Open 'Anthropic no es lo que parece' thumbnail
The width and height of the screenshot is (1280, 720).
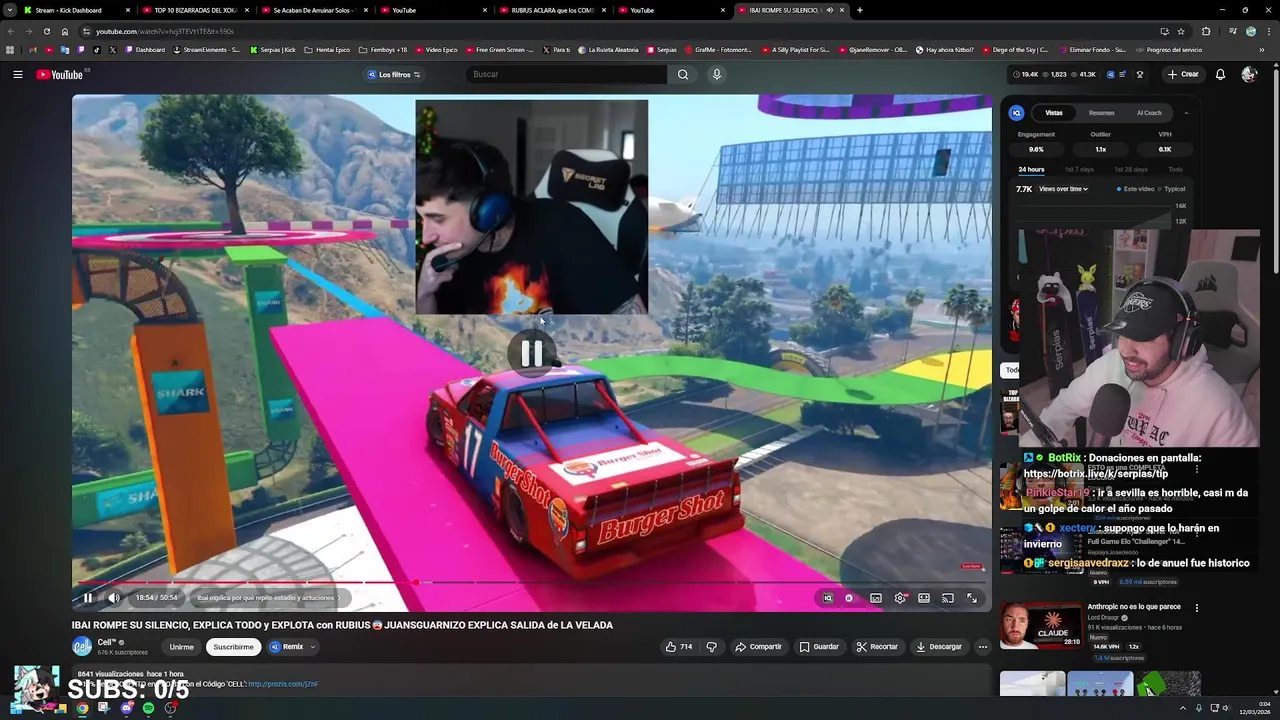click(1040, 626)
